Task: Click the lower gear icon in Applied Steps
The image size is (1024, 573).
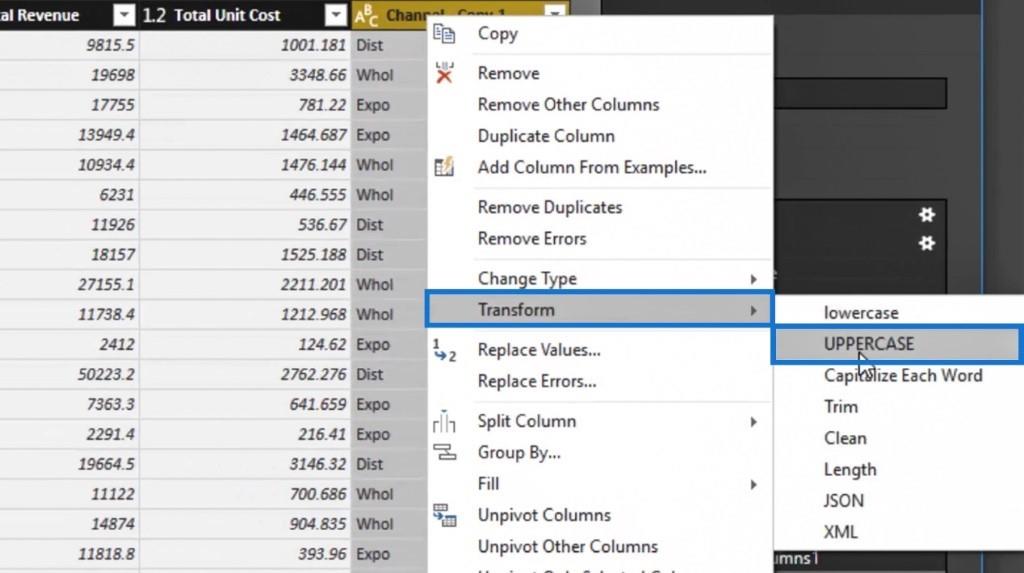Action: pyautogui.click(x=926, y=243)
